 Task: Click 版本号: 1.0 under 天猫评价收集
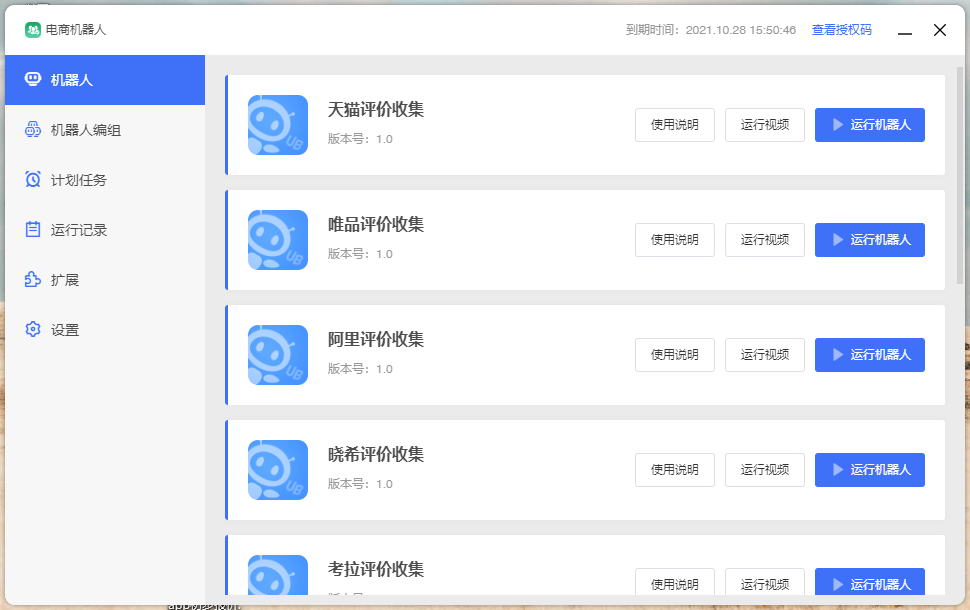[x=360, y=139]
